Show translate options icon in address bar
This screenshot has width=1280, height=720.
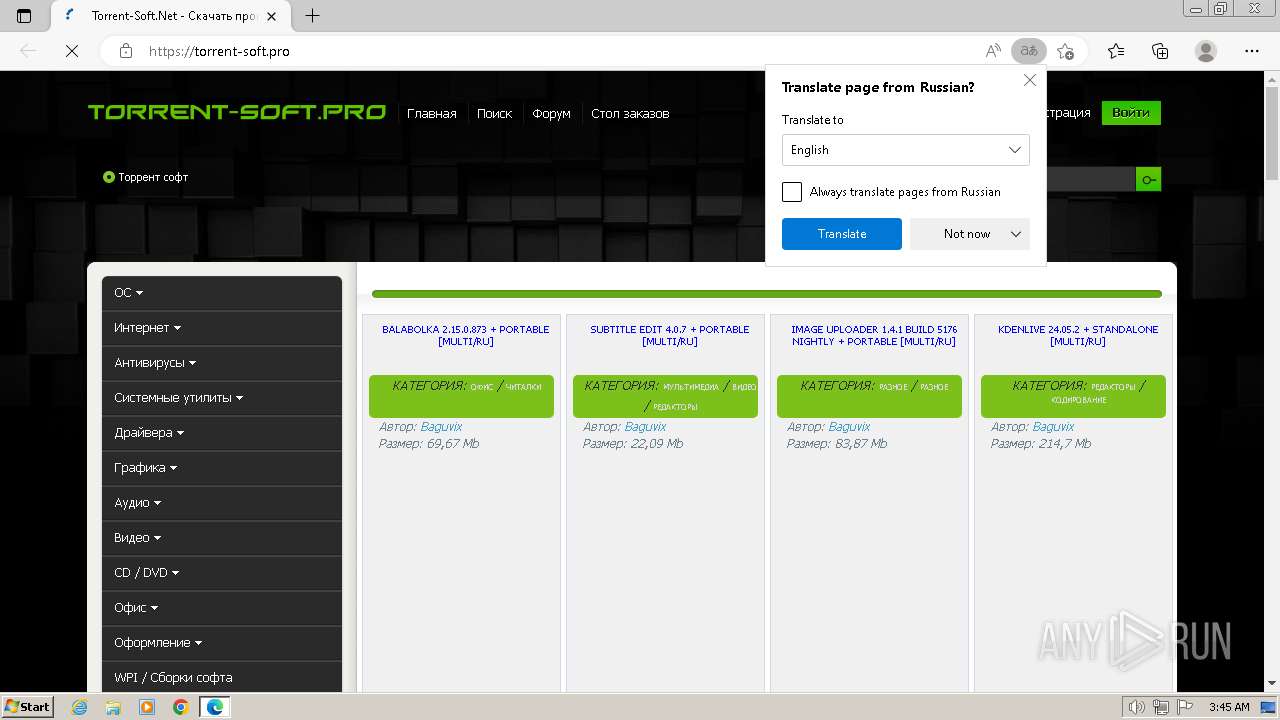click(1028, 51)
